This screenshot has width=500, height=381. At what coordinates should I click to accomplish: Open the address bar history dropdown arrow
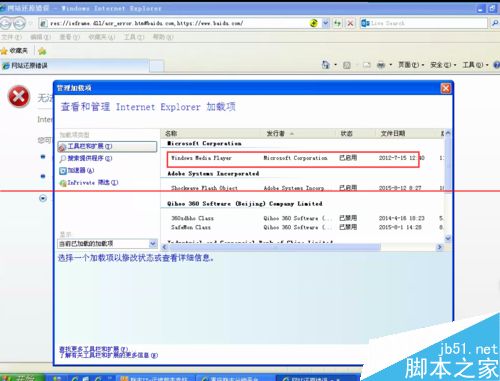point(326,23)
